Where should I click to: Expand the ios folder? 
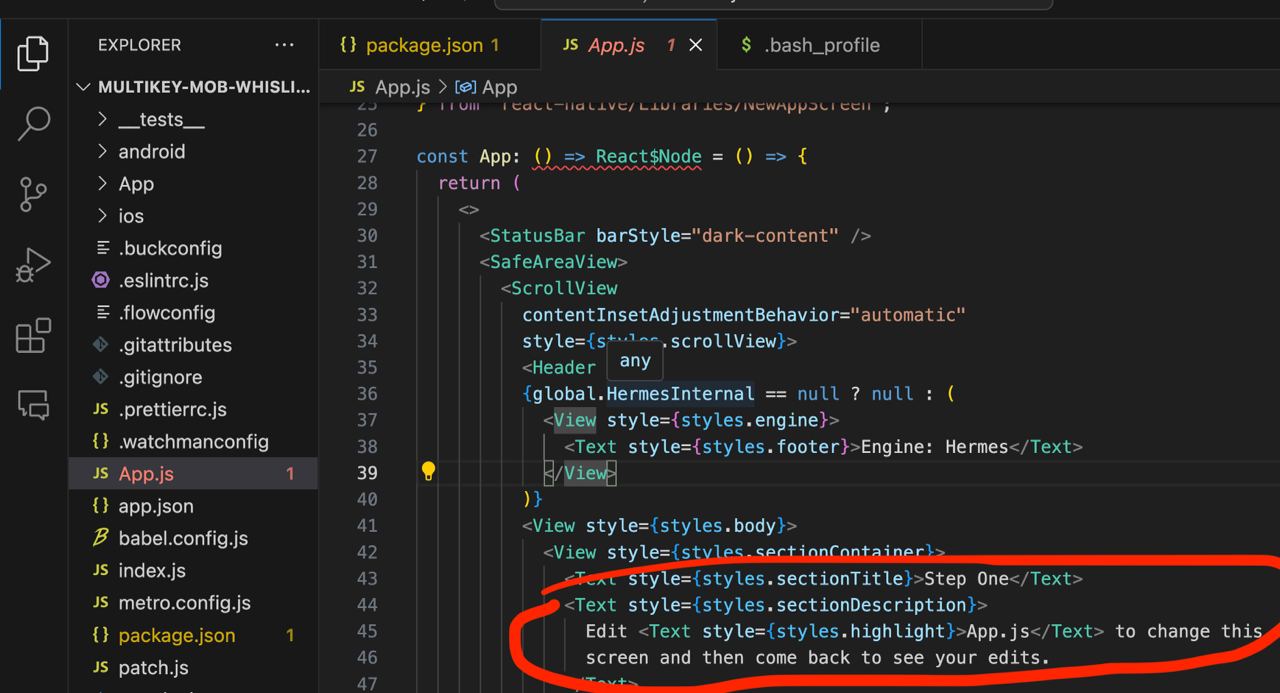coord(193,216)
